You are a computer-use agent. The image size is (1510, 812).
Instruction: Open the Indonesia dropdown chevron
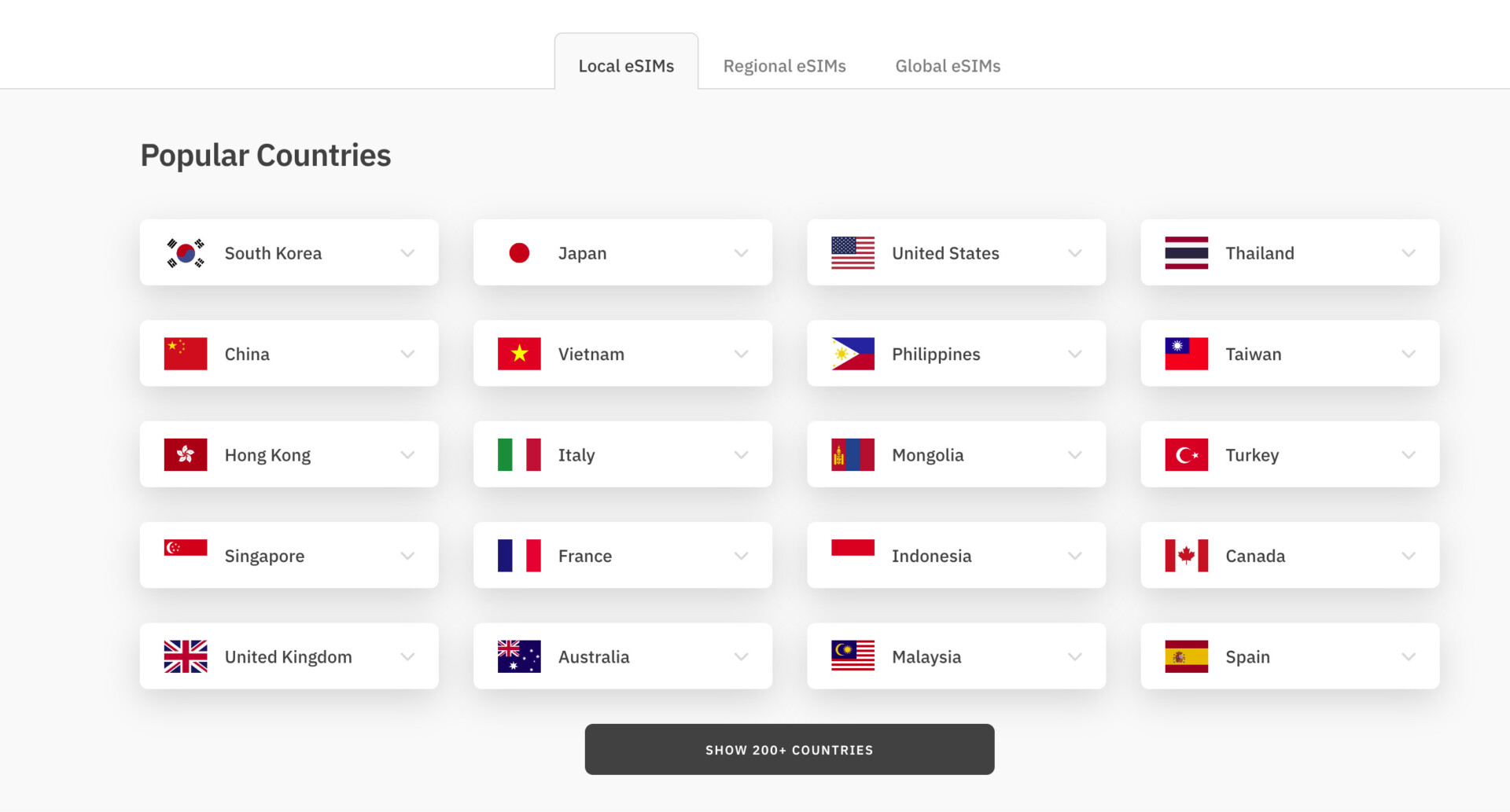1074,556
